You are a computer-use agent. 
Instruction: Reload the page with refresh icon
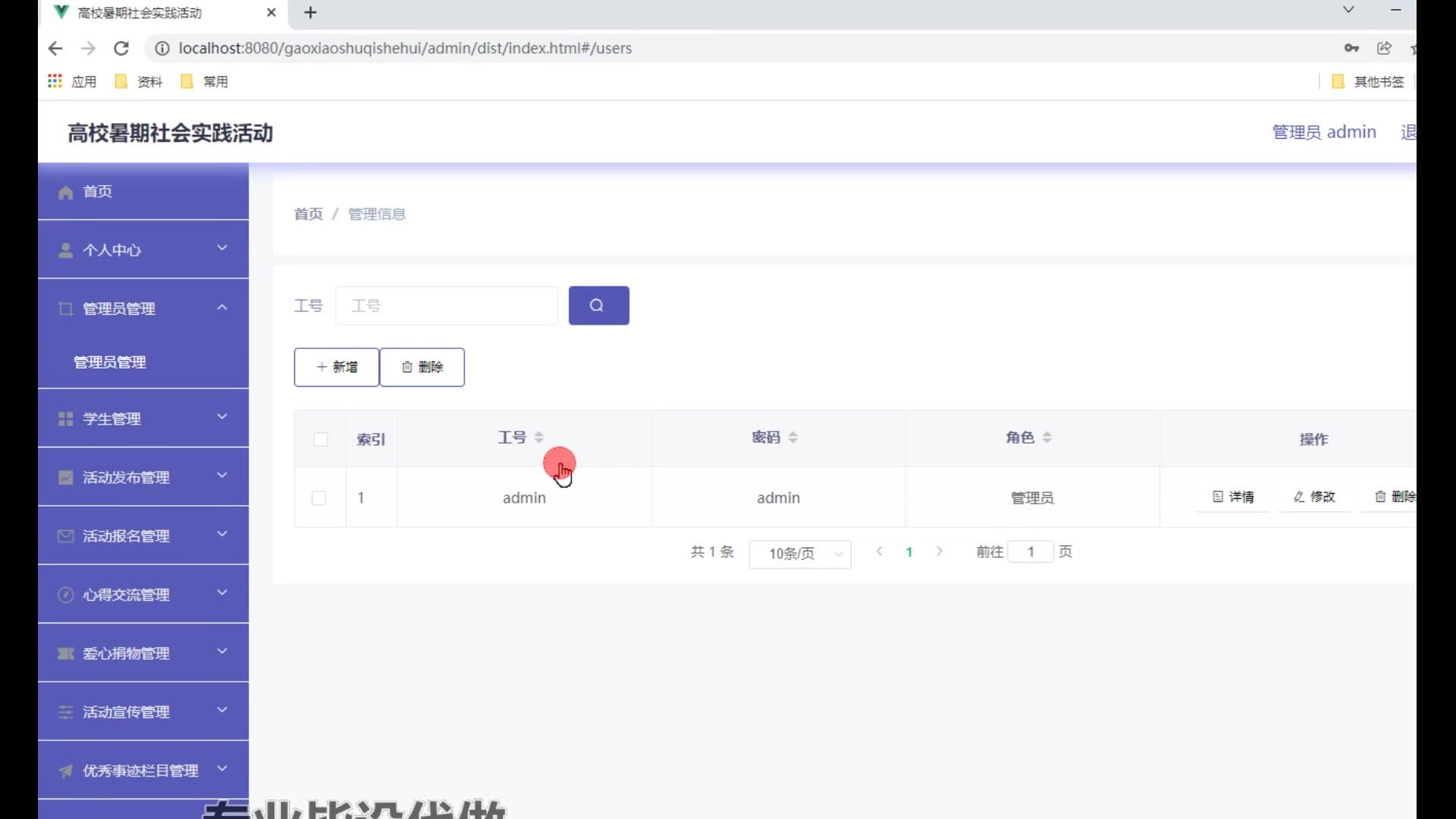click(121, 49)
